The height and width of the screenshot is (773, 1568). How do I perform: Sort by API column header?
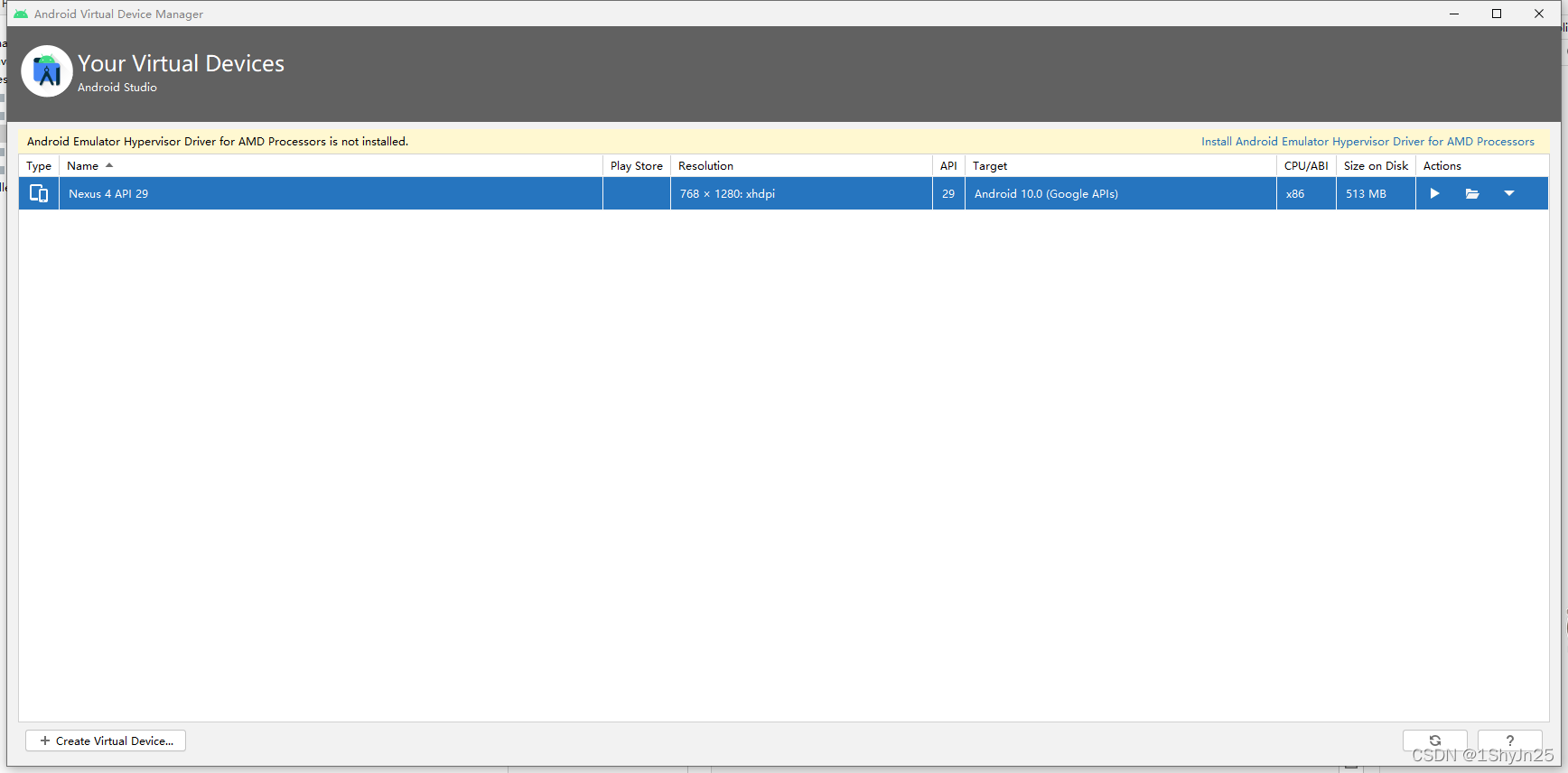pos(948,166)
